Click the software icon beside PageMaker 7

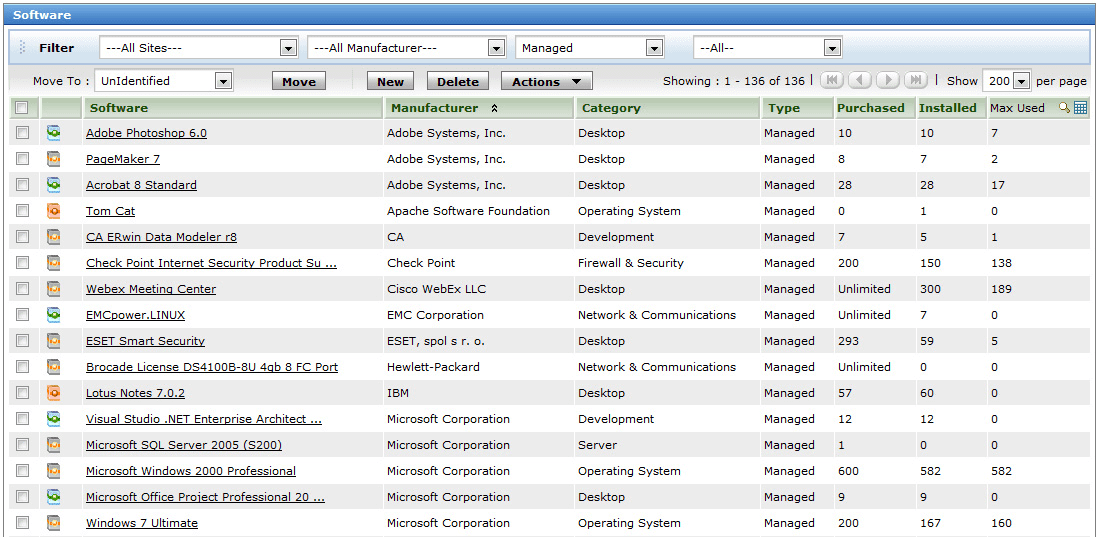(x=53, y=159)
